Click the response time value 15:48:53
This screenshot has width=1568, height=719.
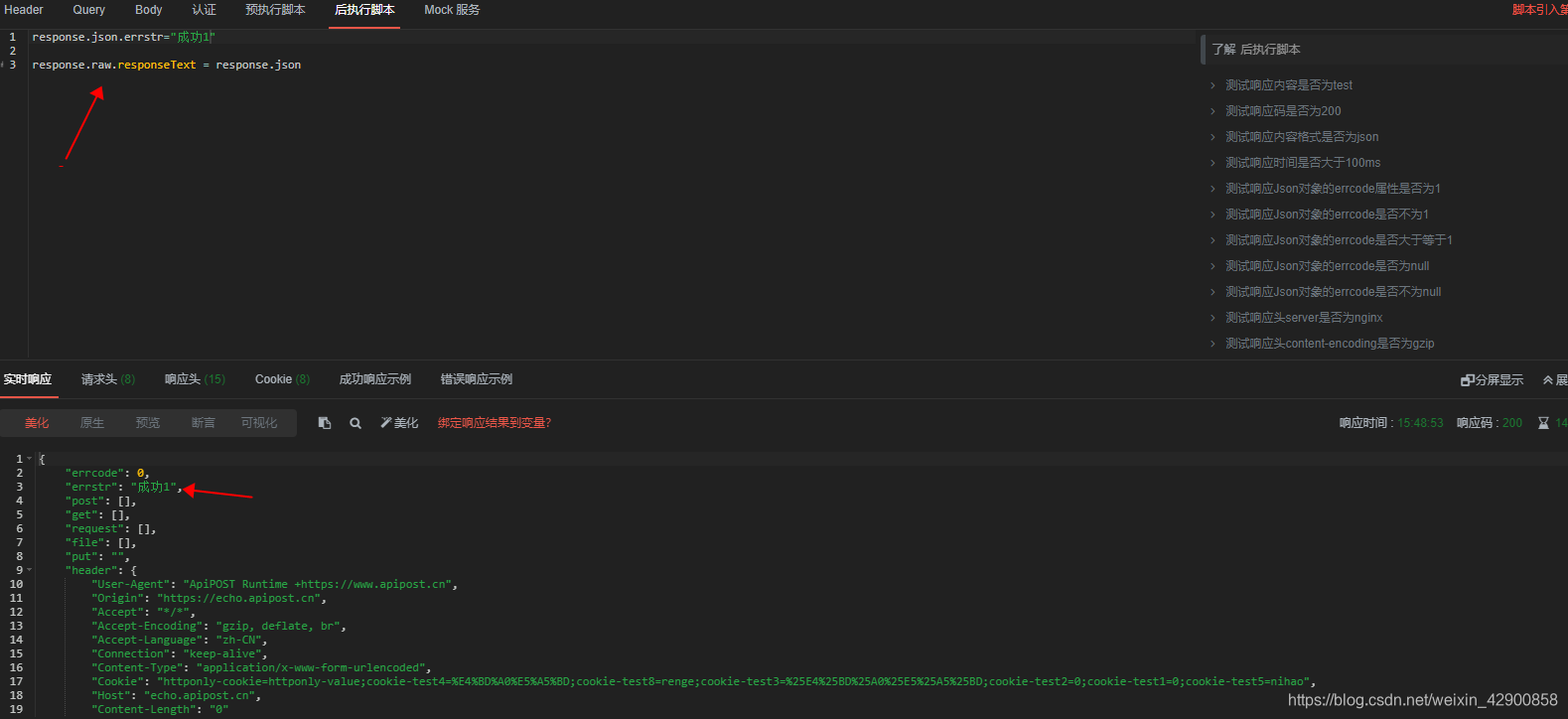1420,423
